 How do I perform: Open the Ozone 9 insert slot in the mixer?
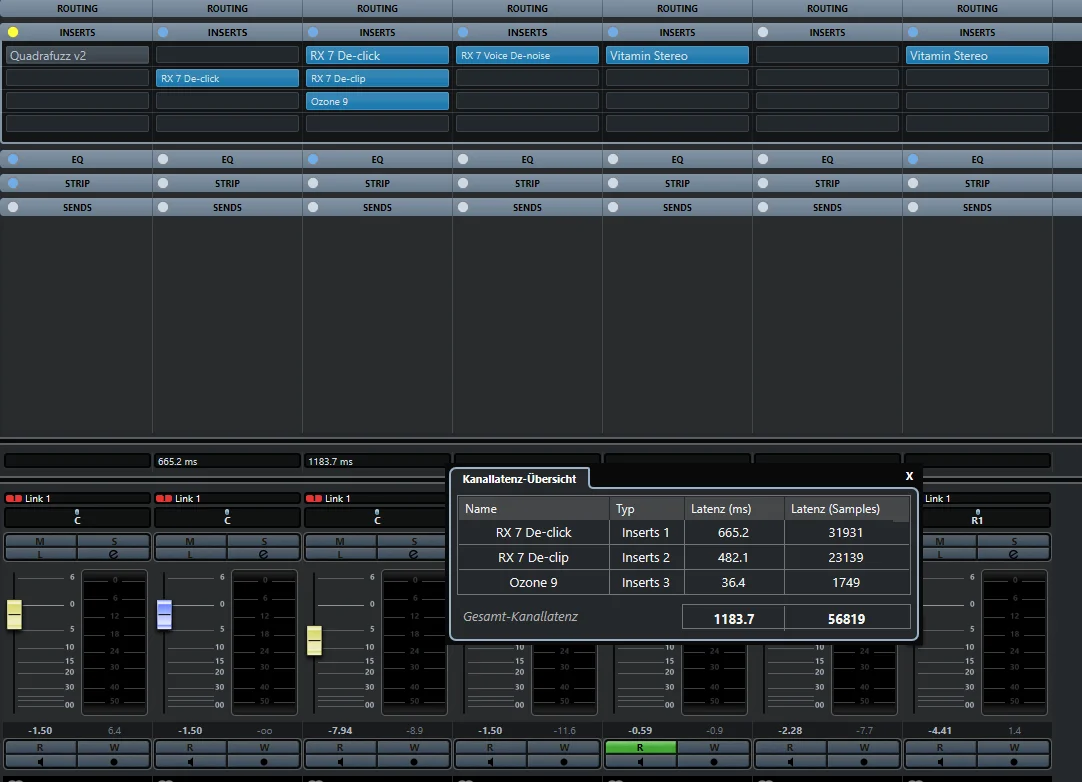pyautogui.click(x=377, y=101)
